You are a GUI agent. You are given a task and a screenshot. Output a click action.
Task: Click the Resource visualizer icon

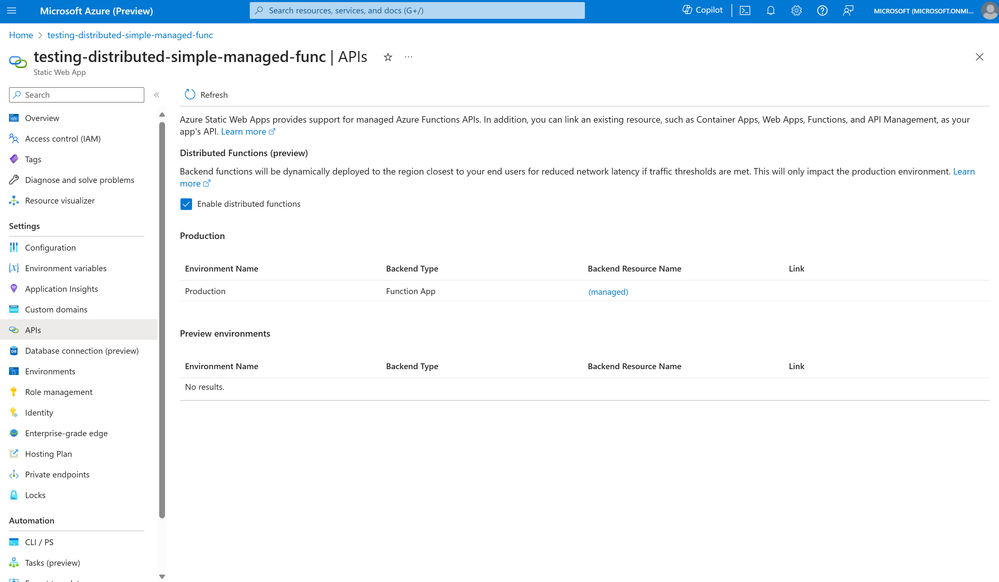[13, 200]
